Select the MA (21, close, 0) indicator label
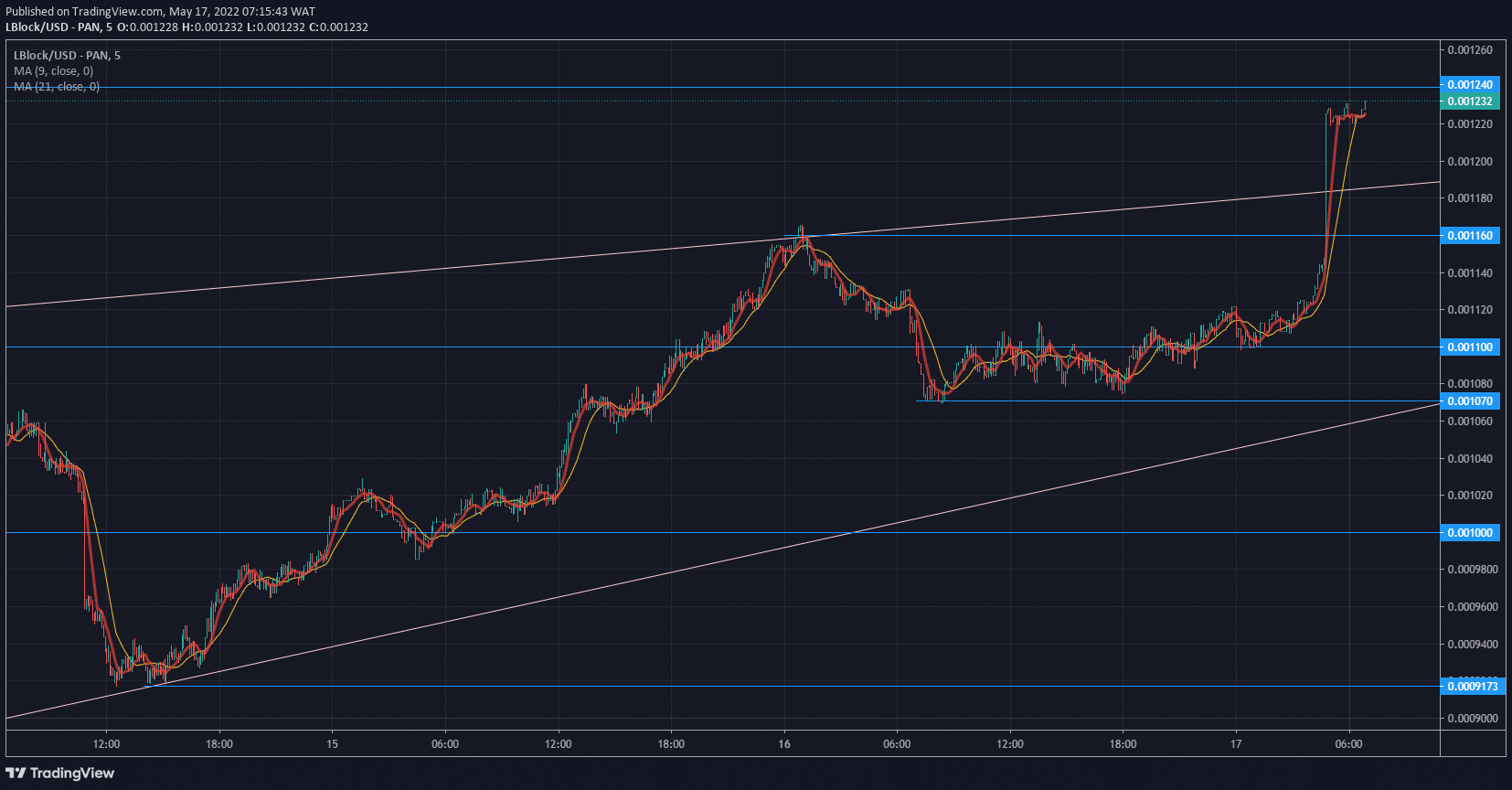The image size is (1512, 790). (57, 87)
